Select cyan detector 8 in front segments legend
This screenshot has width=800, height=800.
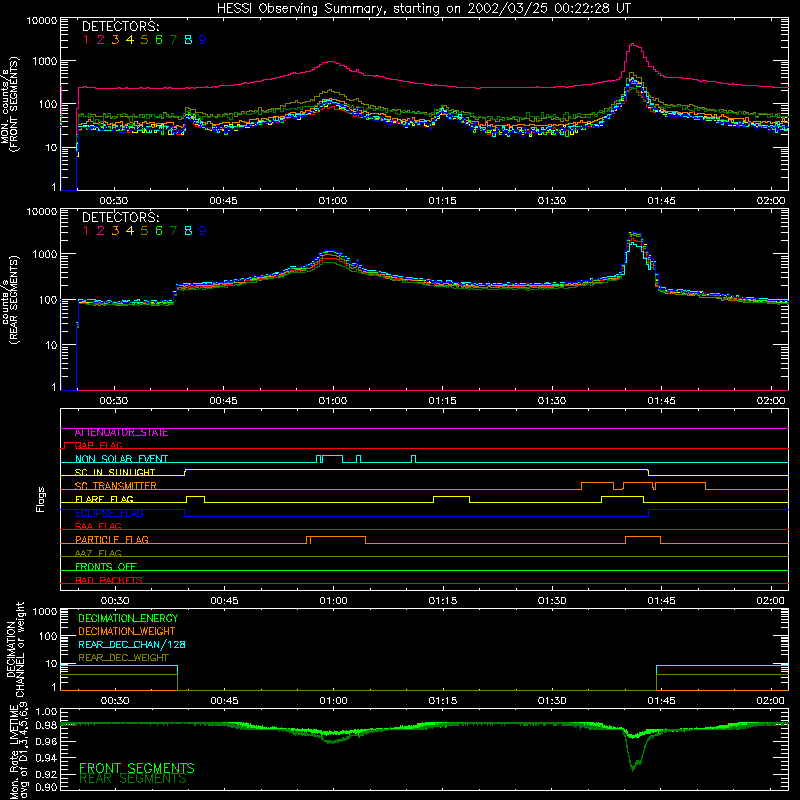point(188,40)
